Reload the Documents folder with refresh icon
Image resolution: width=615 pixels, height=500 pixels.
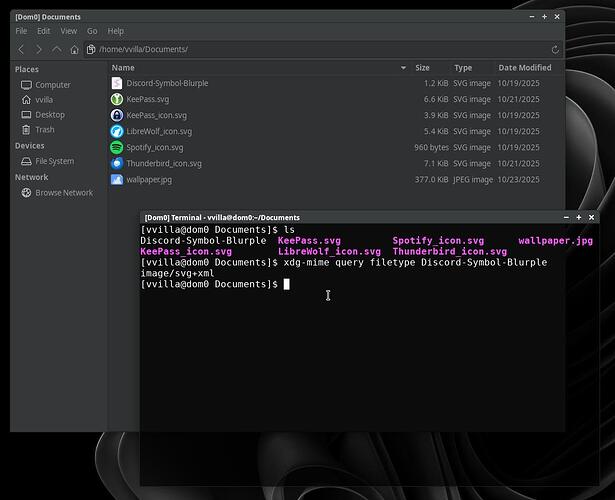(x=555, y=49)
